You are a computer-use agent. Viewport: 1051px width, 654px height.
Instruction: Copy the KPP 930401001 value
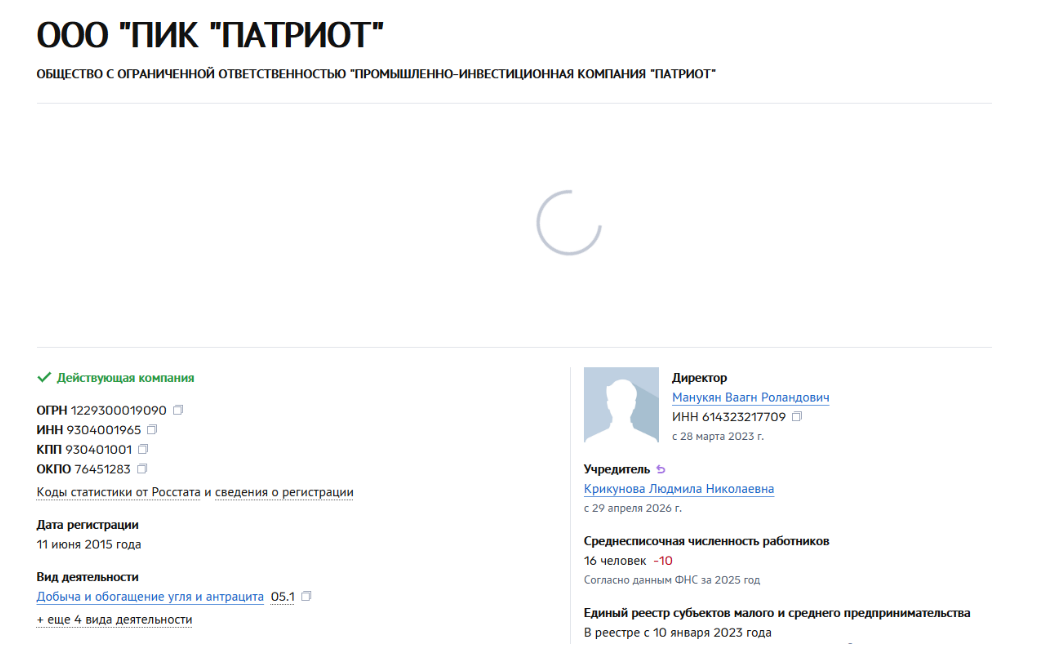click(143, 449)
